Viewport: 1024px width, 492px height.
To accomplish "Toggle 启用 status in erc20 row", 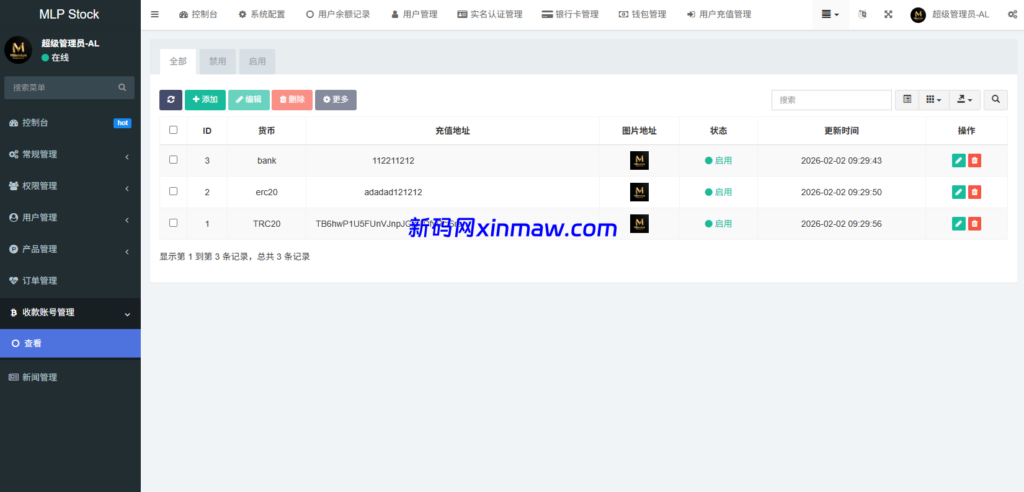I will pos(718,192).
